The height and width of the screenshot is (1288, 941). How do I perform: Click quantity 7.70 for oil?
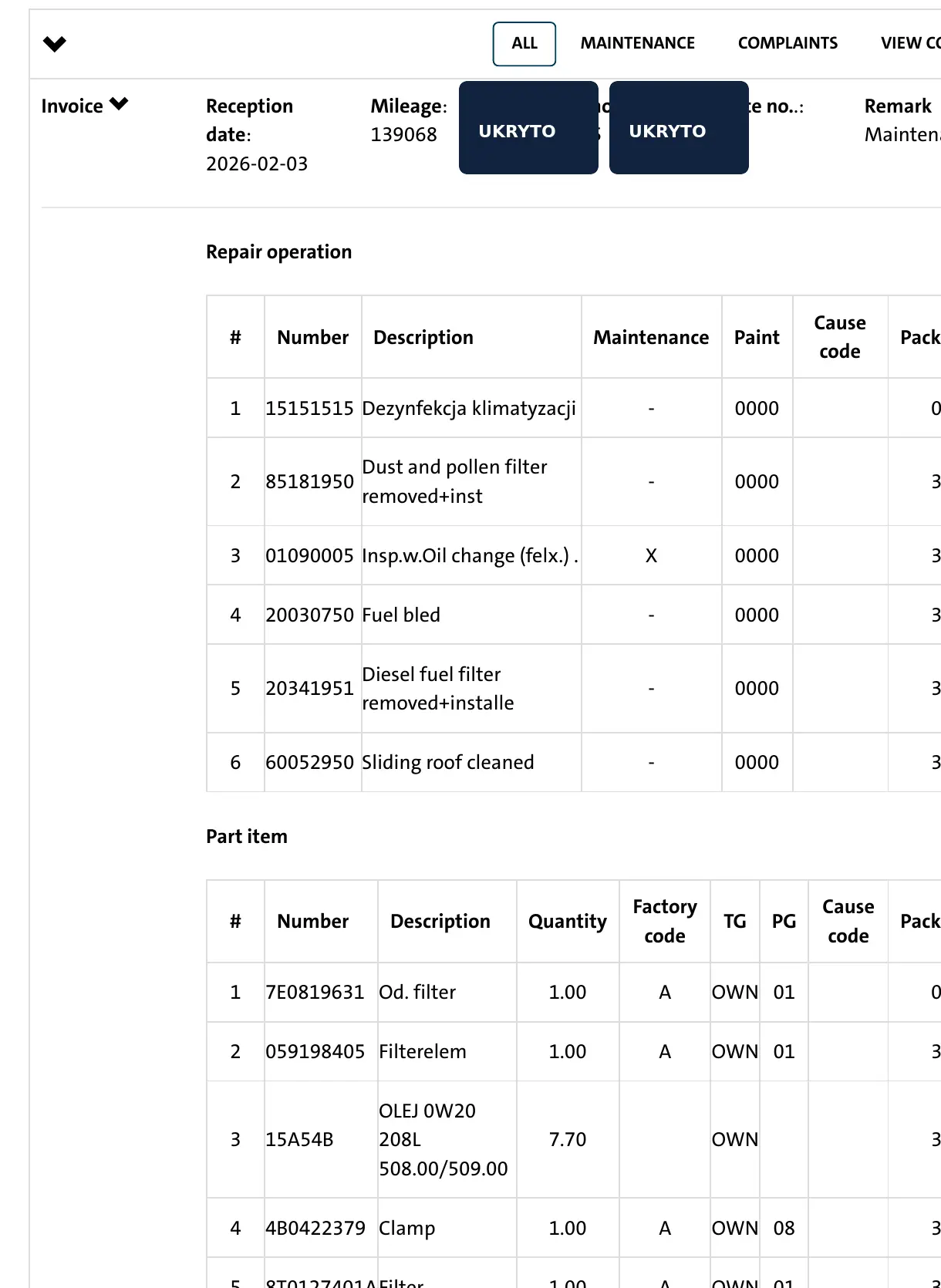(568, 1139)
